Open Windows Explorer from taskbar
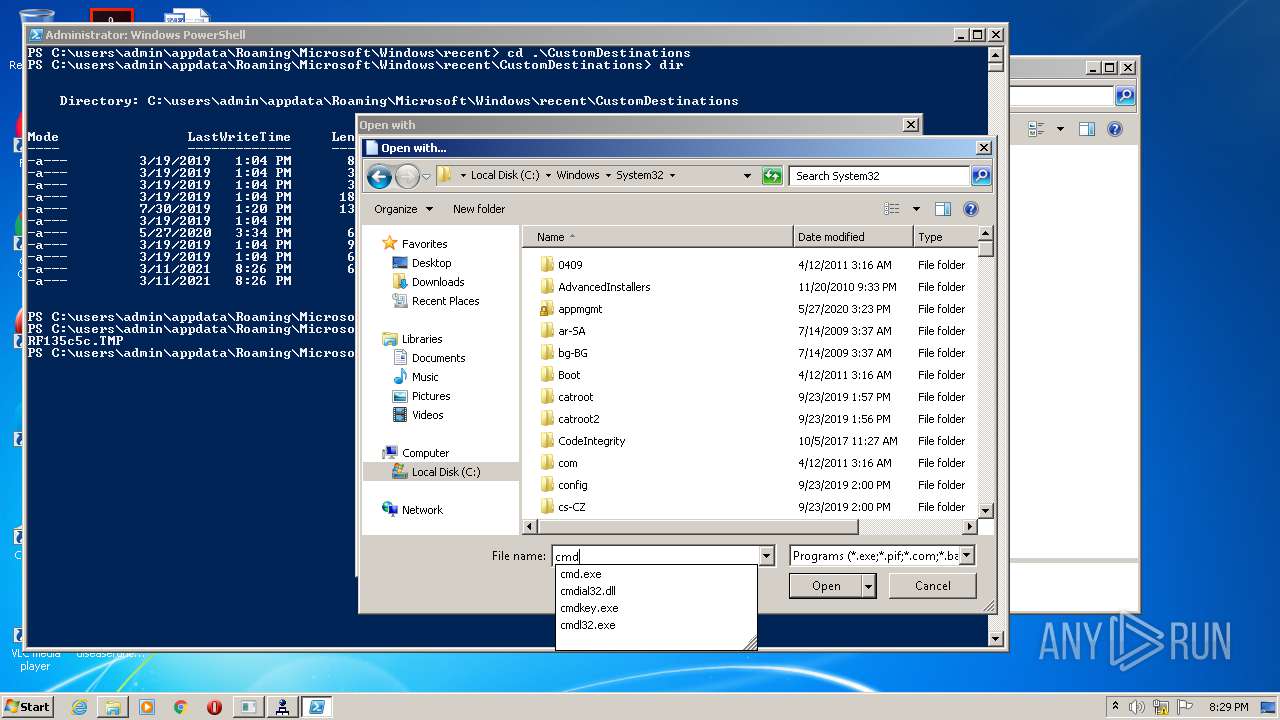1280x720 pixels. [x=113, y=707]
